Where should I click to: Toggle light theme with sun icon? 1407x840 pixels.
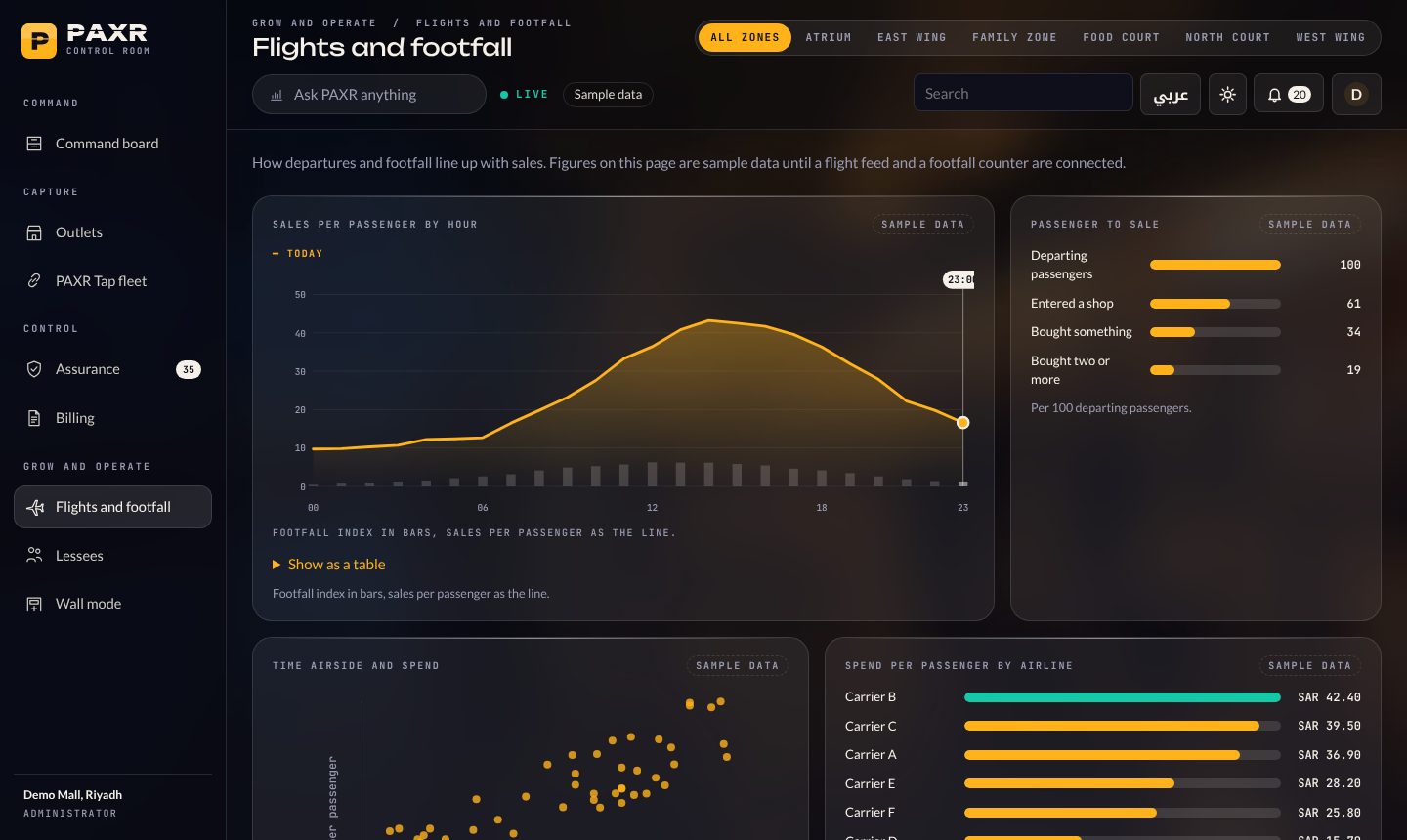tap(1228, 95)
